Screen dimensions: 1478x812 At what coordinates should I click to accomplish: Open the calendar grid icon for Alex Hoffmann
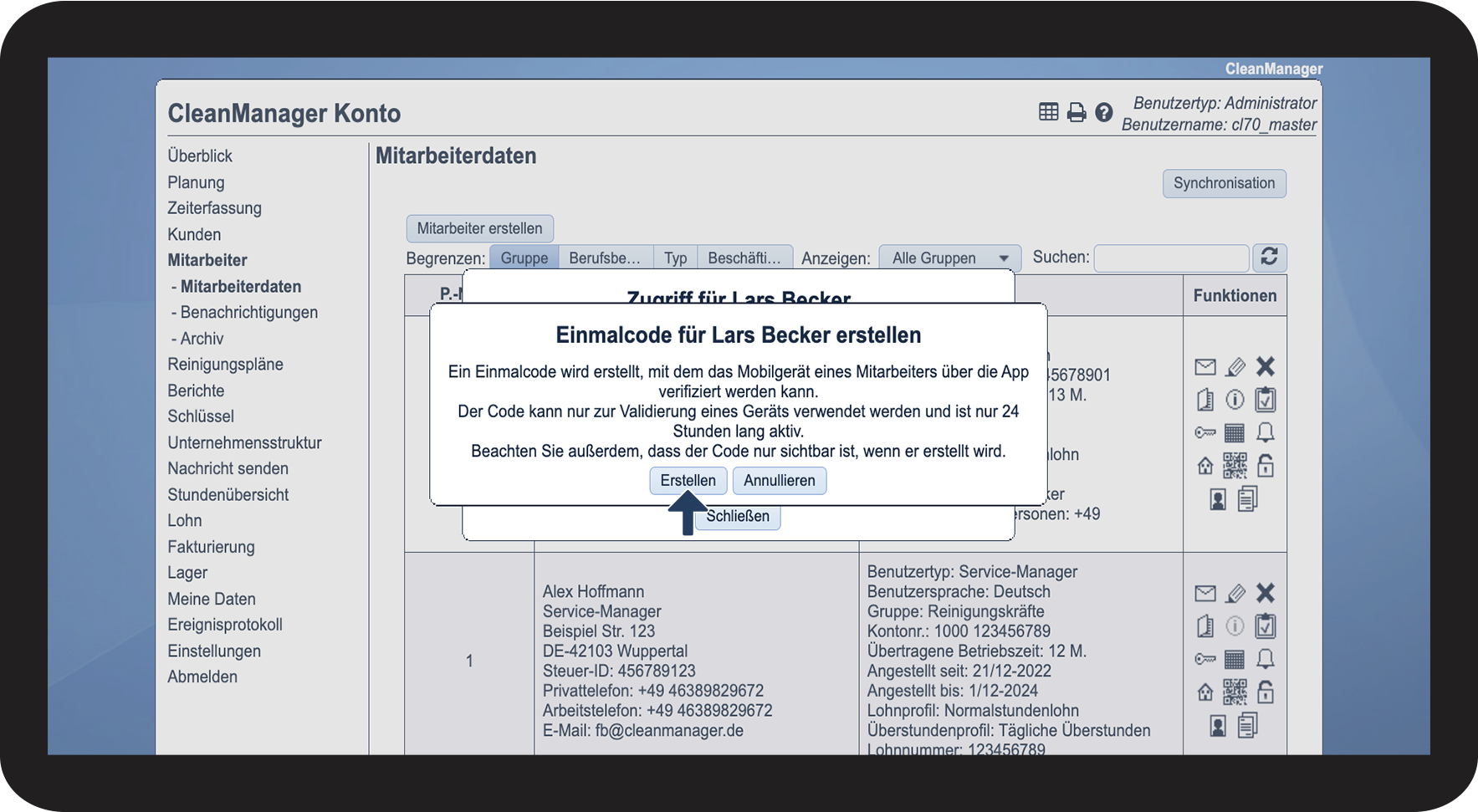click(x=1235, y=659)
